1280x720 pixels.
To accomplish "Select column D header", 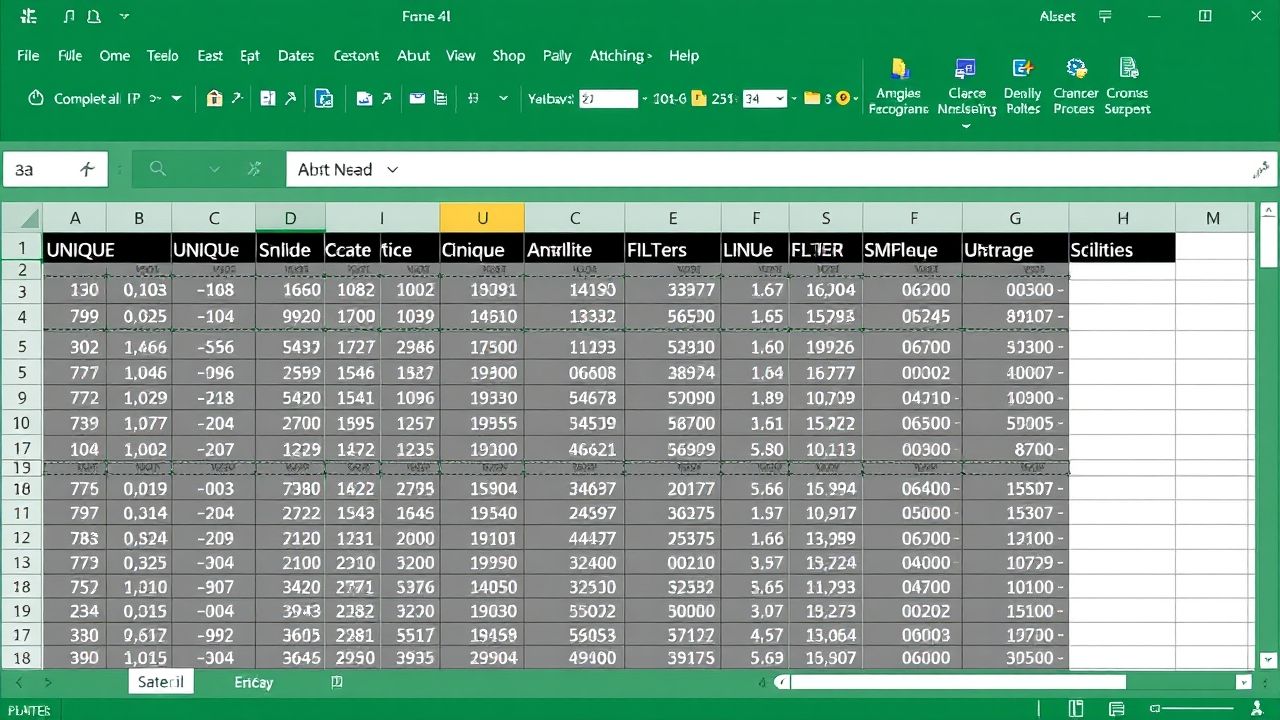I will [x=290, y=218].
